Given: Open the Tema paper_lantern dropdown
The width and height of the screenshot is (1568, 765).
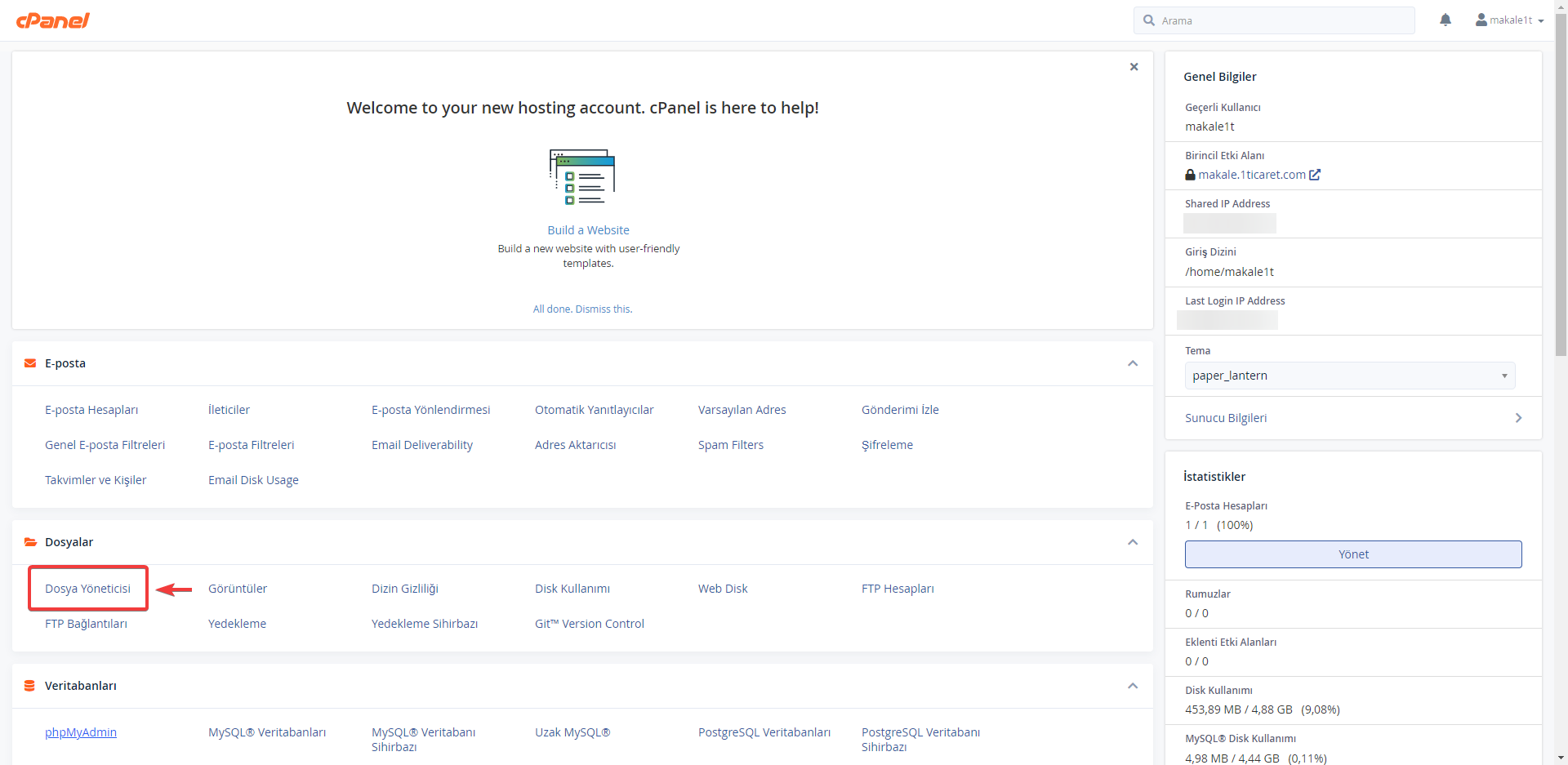Looking at the screenshot, I should click(1350, 376).
